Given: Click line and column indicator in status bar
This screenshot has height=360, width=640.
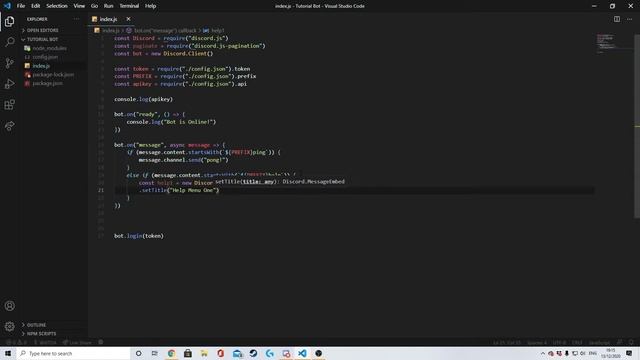Looking at the screenshot, I should click(507, 342).
